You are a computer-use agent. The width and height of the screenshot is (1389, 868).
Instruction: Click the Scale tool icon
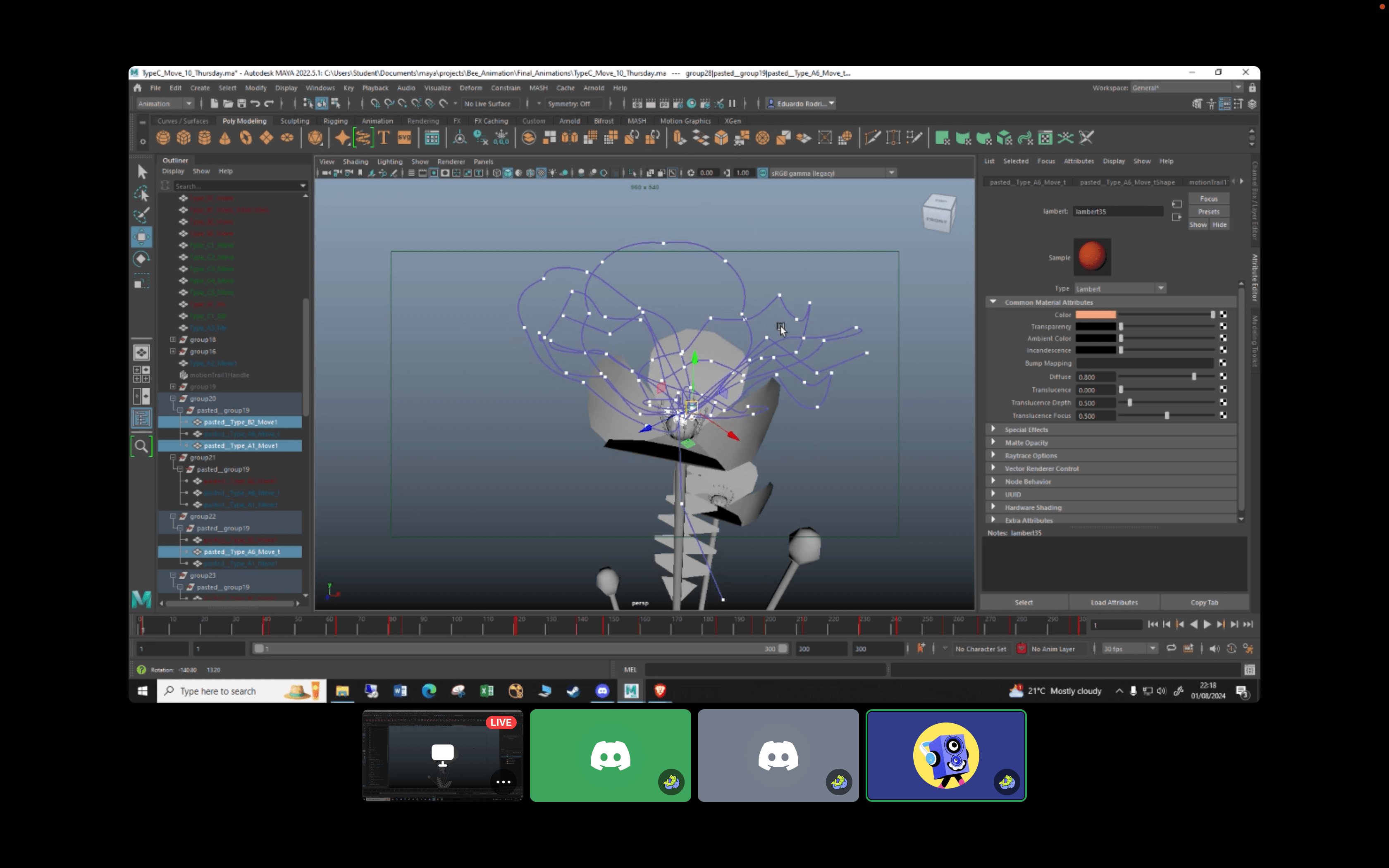(141, 282)
